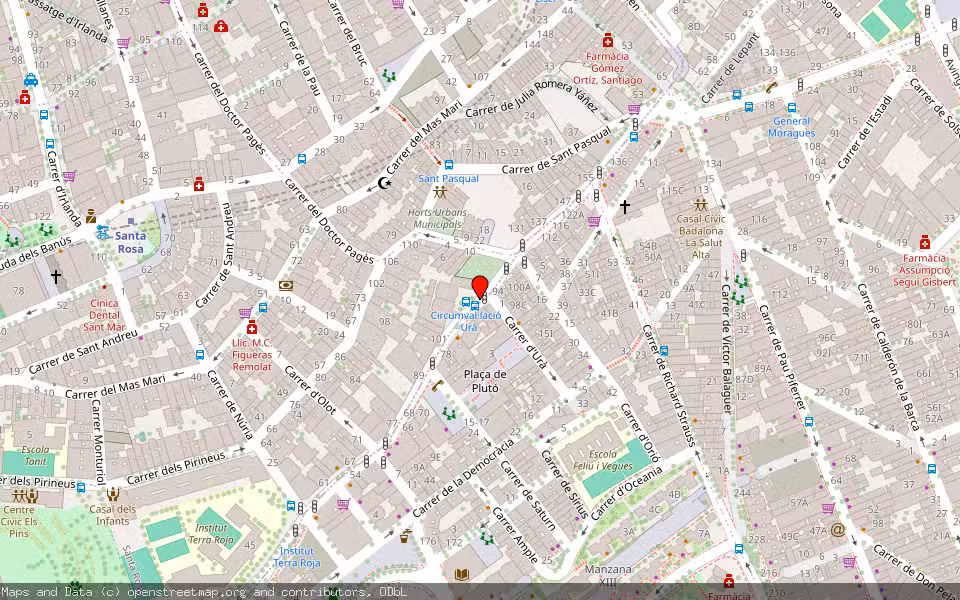
Task: Click the Escola Tanit label
Action: pyautogui.click(x=35, y=456)
